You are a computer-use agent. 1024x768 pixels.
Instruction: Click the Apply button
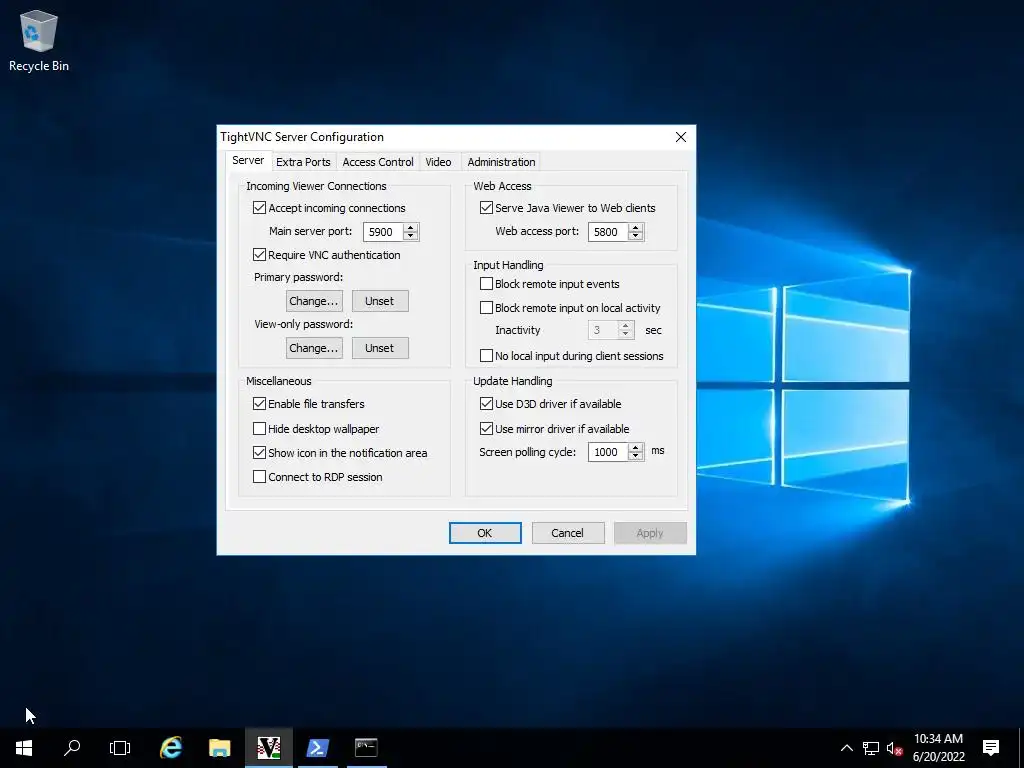click(650, 533)
